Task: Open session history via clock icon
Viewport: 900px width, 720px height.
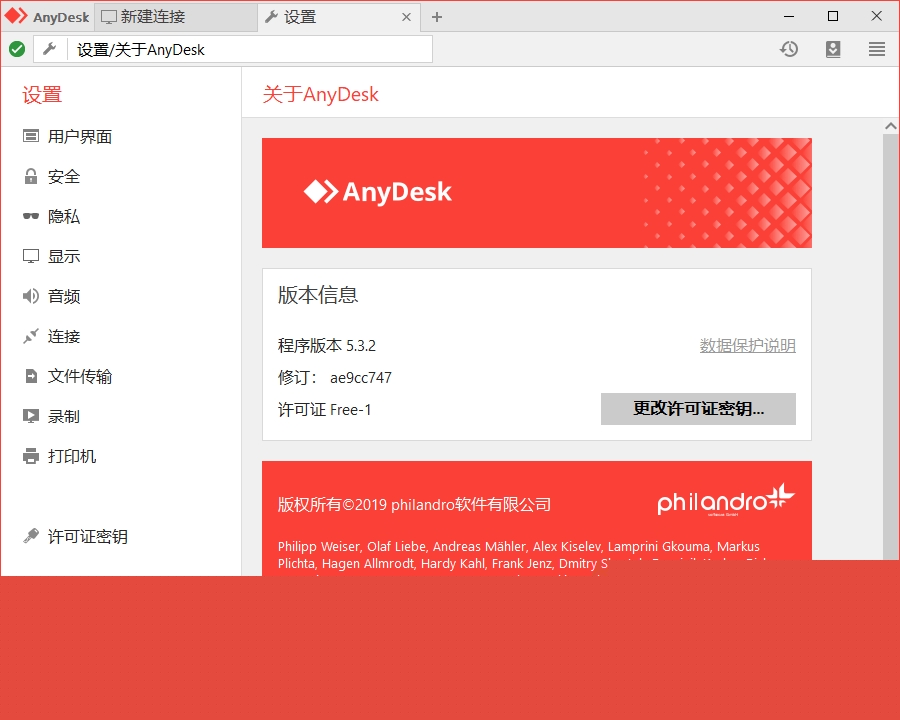Action: (789, 48)
